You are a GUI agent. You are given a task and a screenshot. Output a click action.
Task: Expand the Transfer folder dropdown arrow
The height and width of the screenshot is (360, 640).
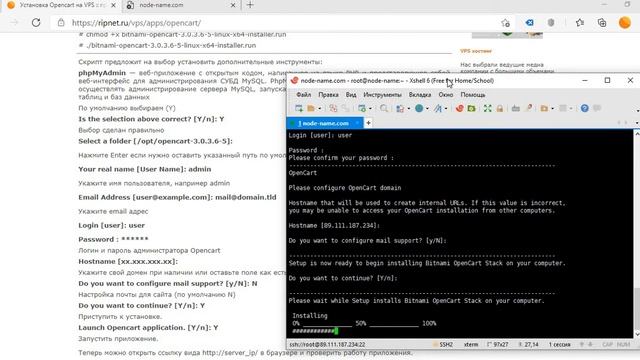click(x=552, y=109)
